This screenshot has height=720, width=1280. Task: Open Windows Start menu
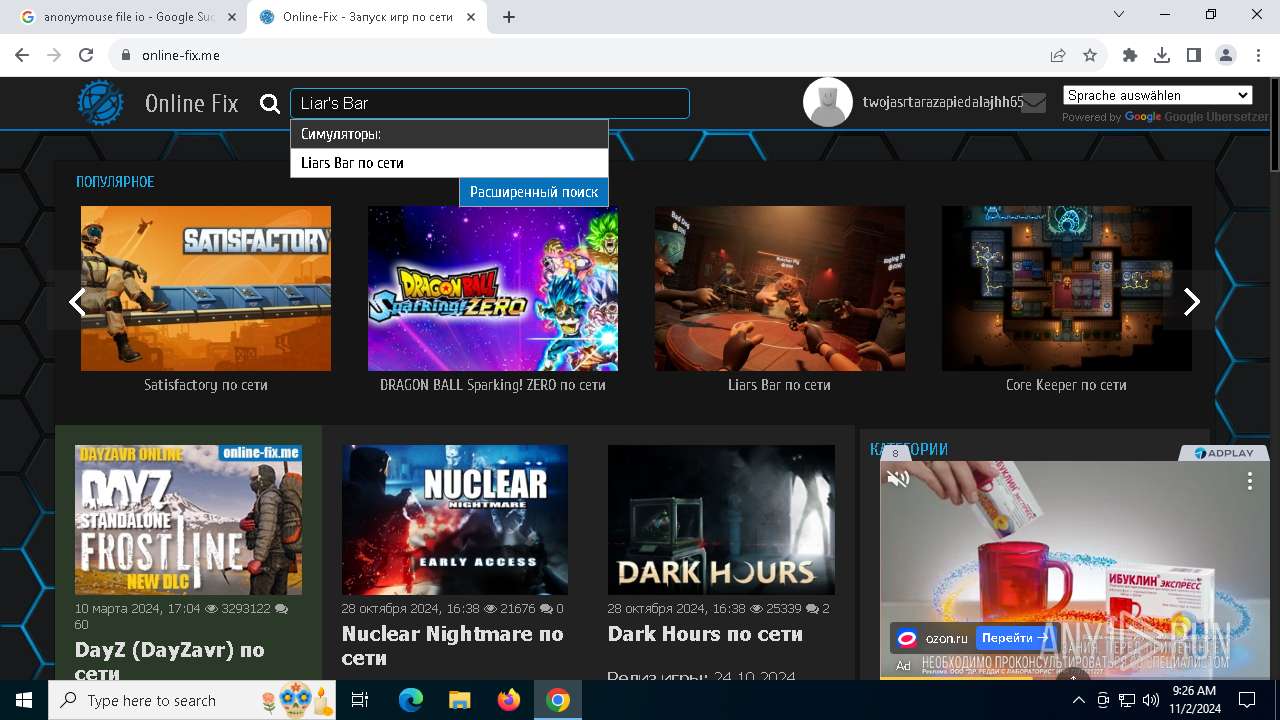pos(24,700)
